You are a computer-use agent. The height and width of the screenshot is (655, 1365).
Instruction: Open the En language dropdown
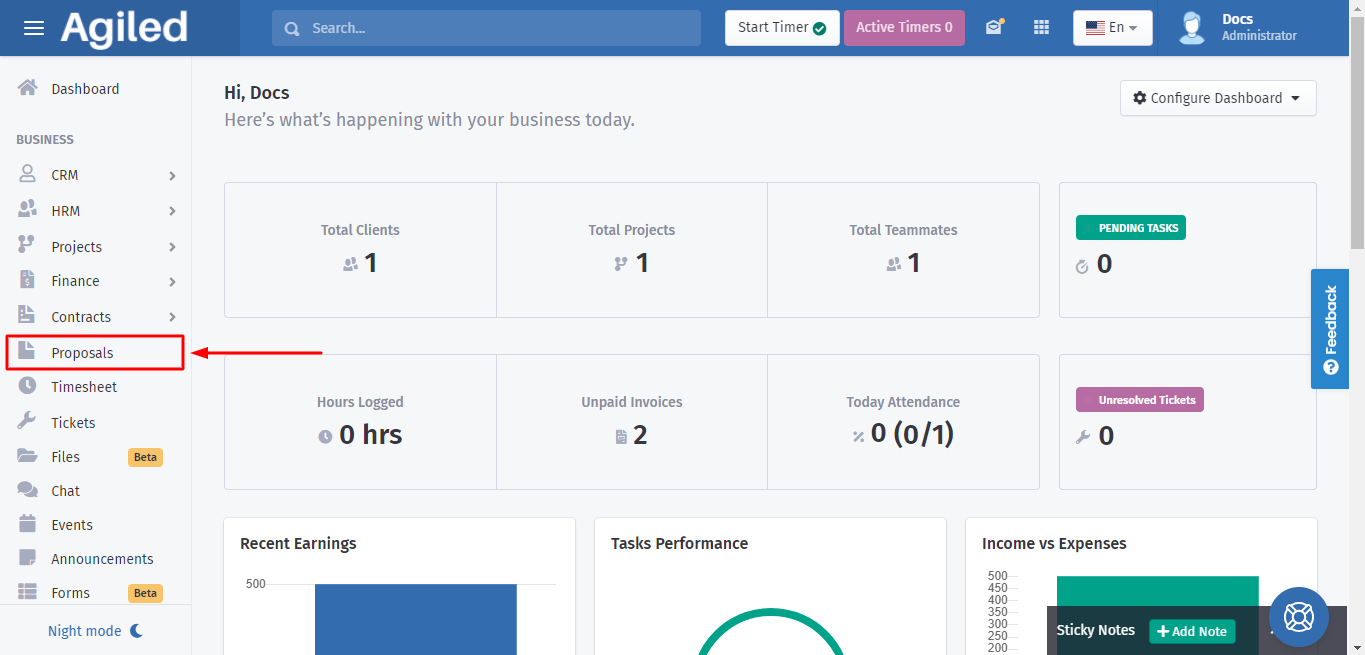tap(1113, 28)
